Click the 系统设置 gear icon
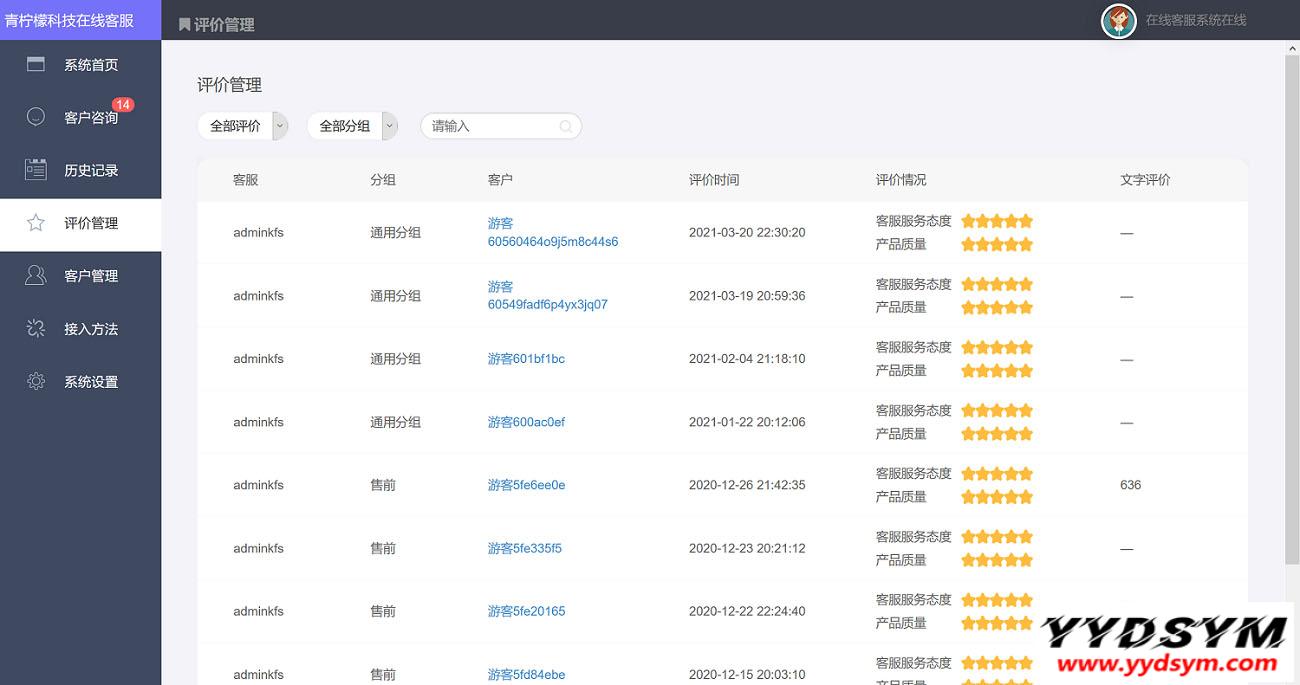 point(36,381)
